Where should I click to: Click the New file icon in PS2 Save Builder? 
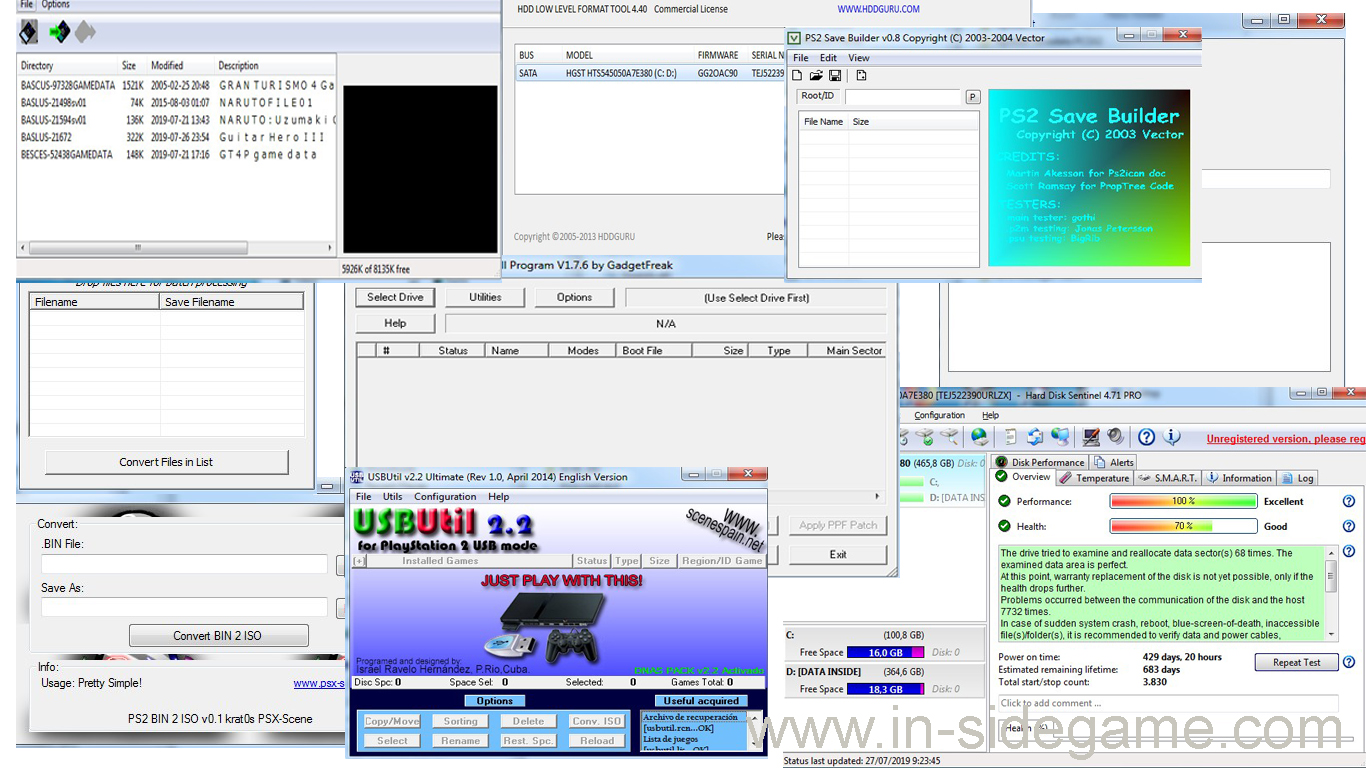(x=797, y=75)
